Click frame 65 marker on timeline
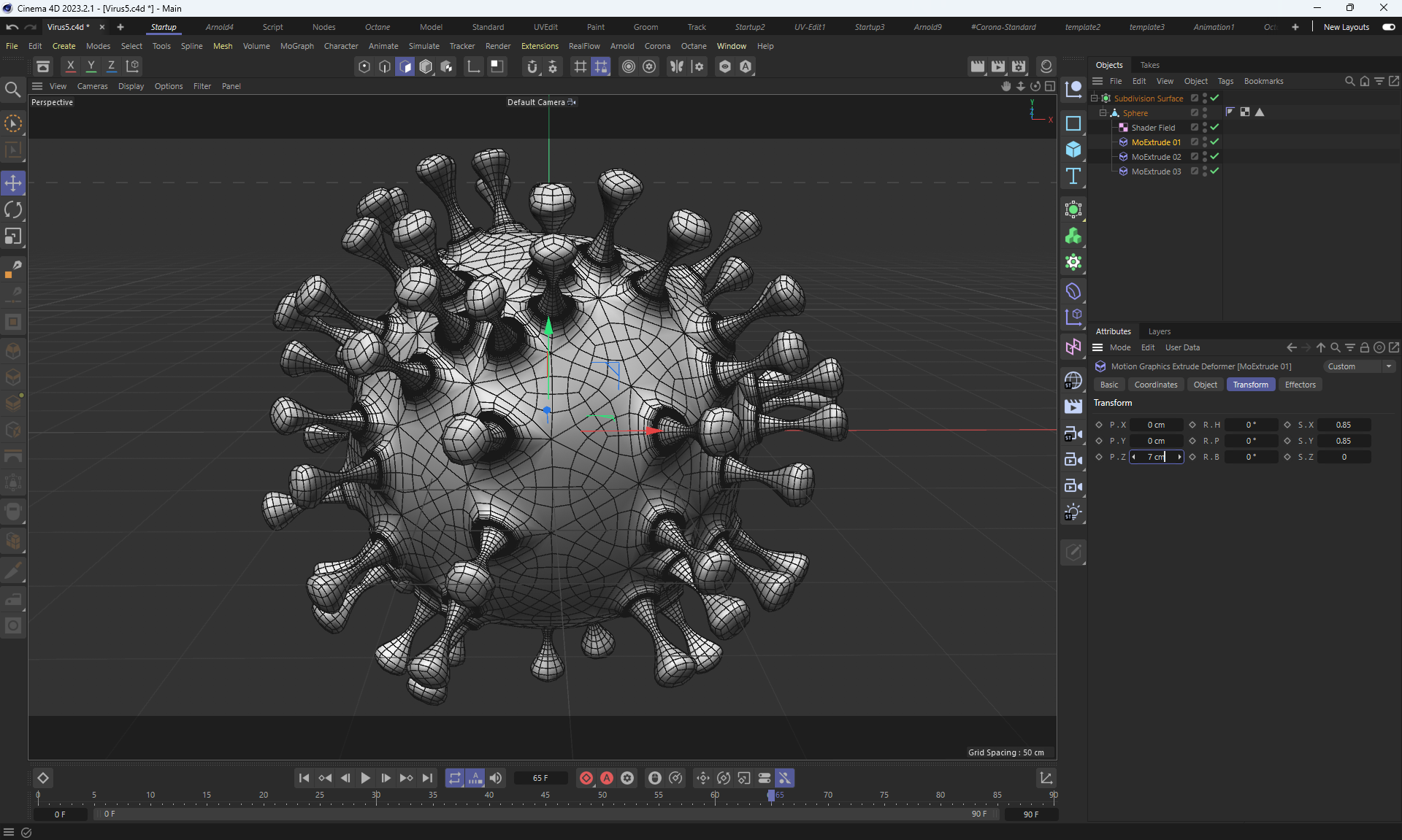1402x840 pixels. tap(771, 795)
